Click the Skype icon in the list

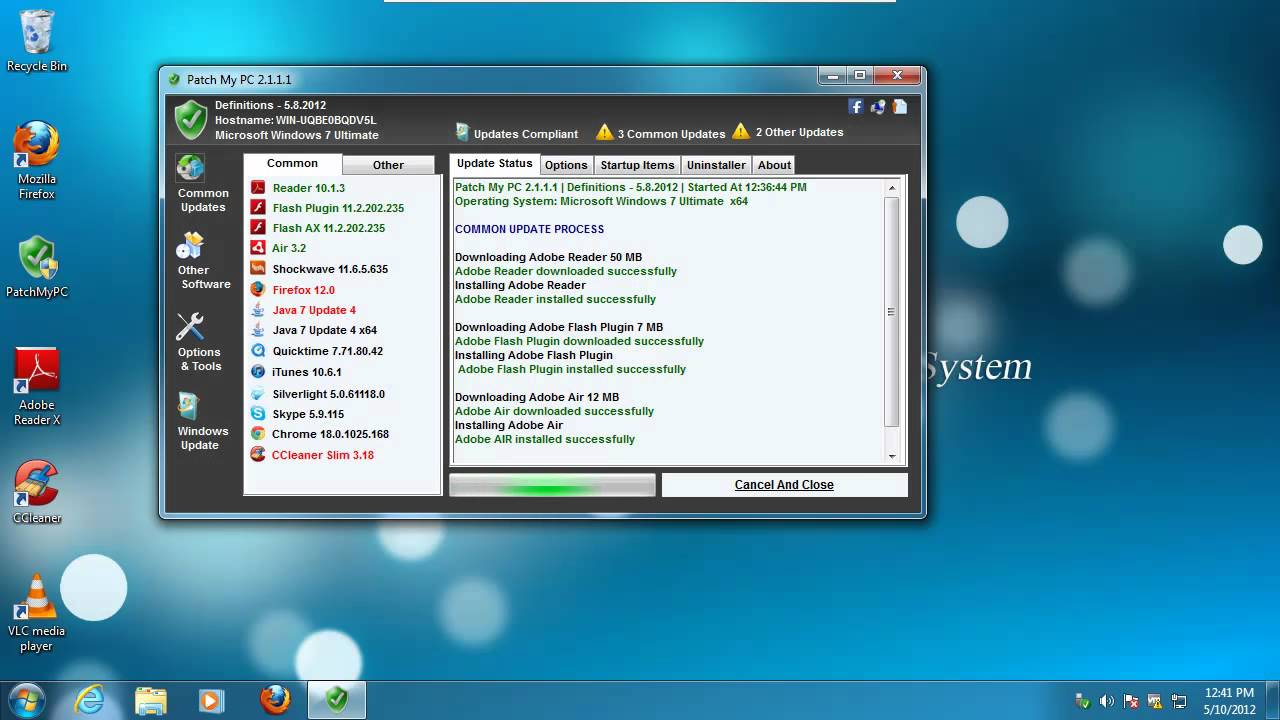tap(258, 414)
